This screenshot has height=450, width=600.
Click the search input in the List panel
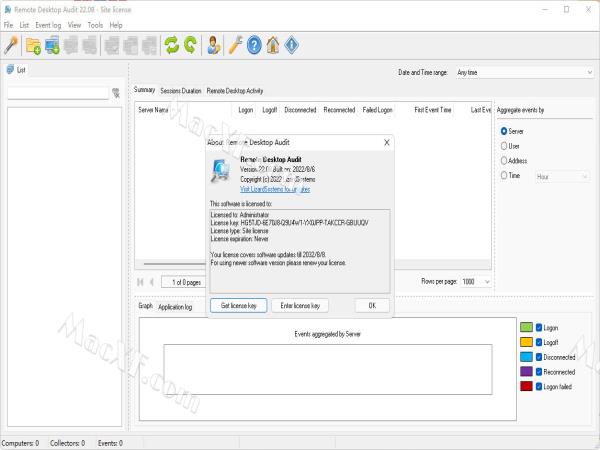click(58, 93)
